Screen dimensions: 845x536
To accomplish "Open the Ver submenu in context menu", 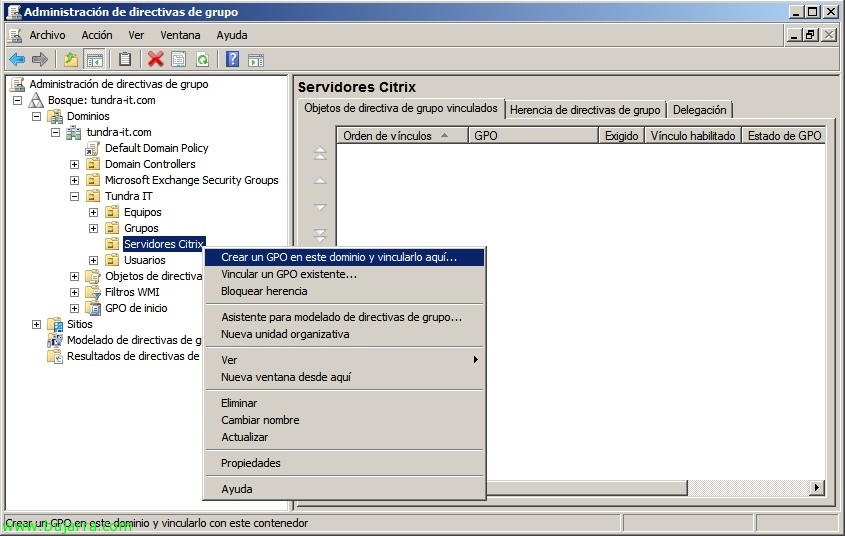I will point(344,360).
